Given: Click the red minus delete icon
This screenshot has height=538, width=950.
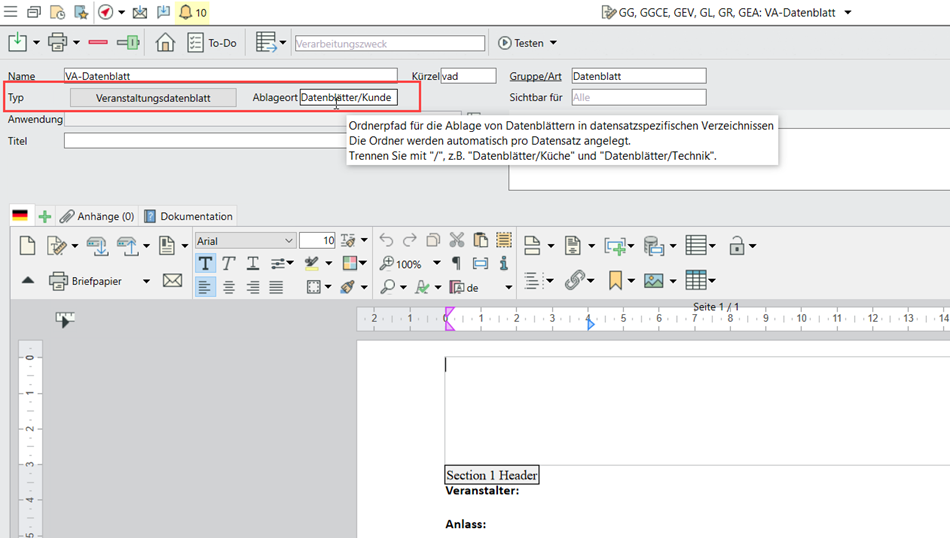Looking at the screenshot, I should [x=98, y=43].
